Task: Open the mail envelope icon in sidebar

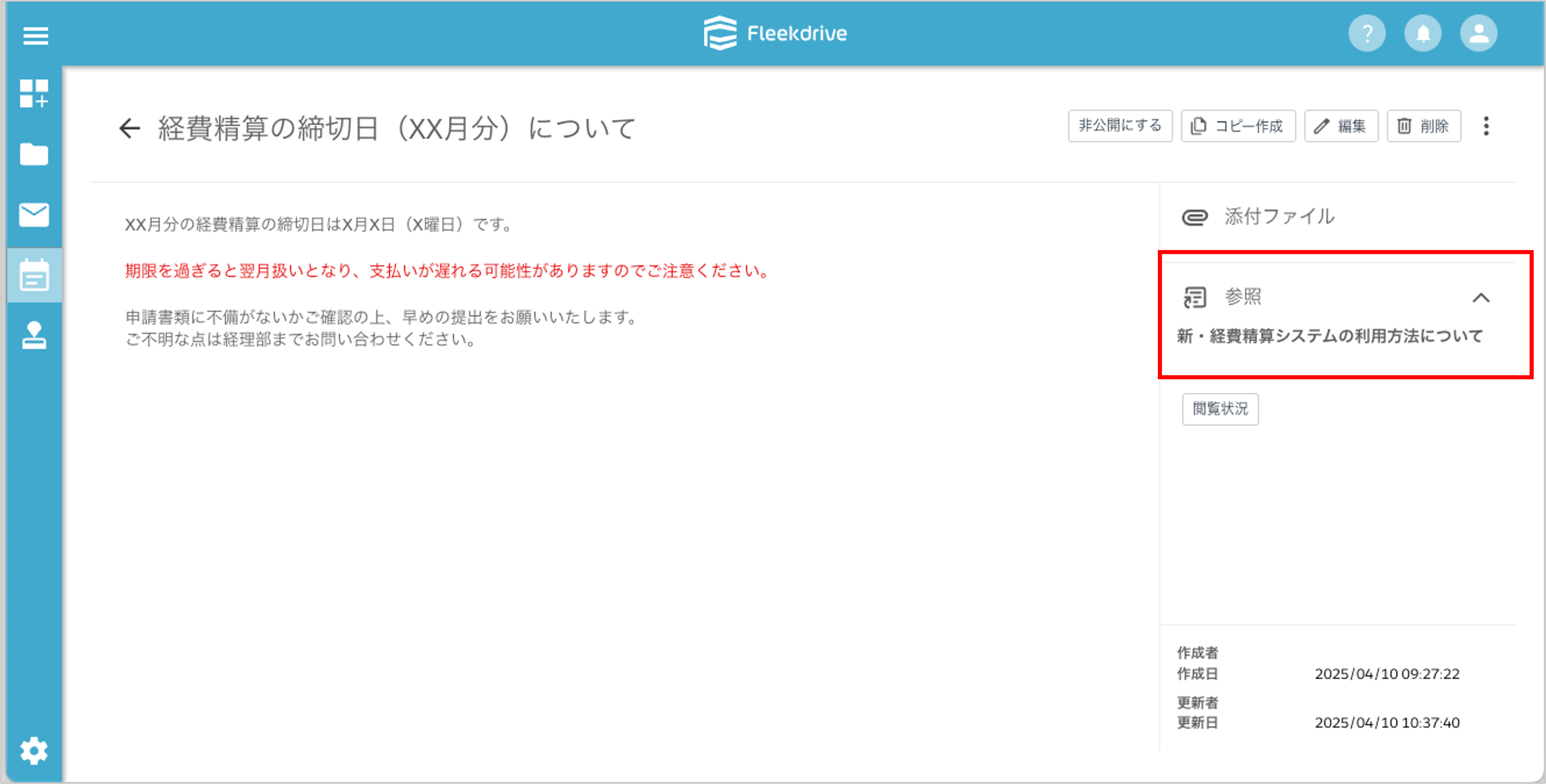Action: coord(34,215)
